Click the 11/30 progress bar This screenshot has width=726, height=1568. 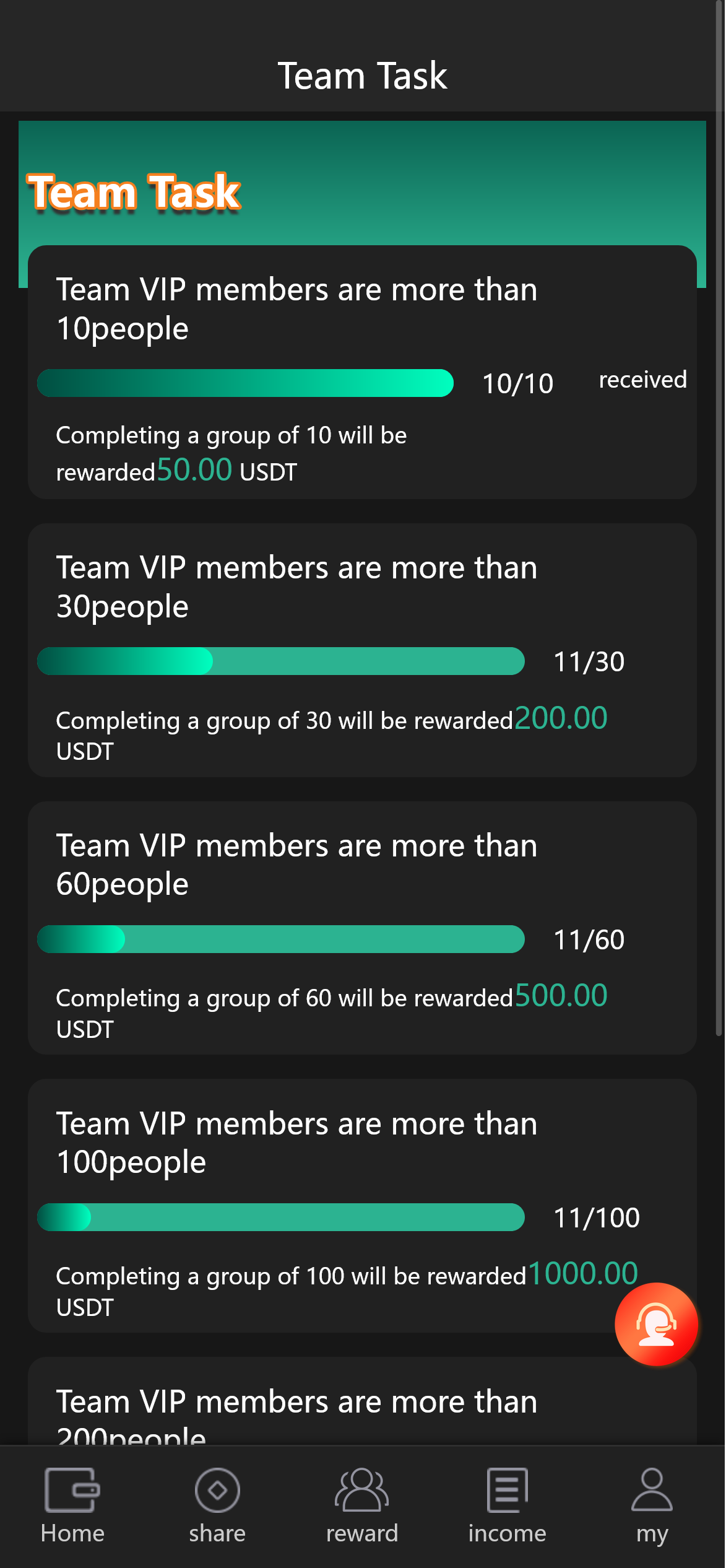pos(280,661)
